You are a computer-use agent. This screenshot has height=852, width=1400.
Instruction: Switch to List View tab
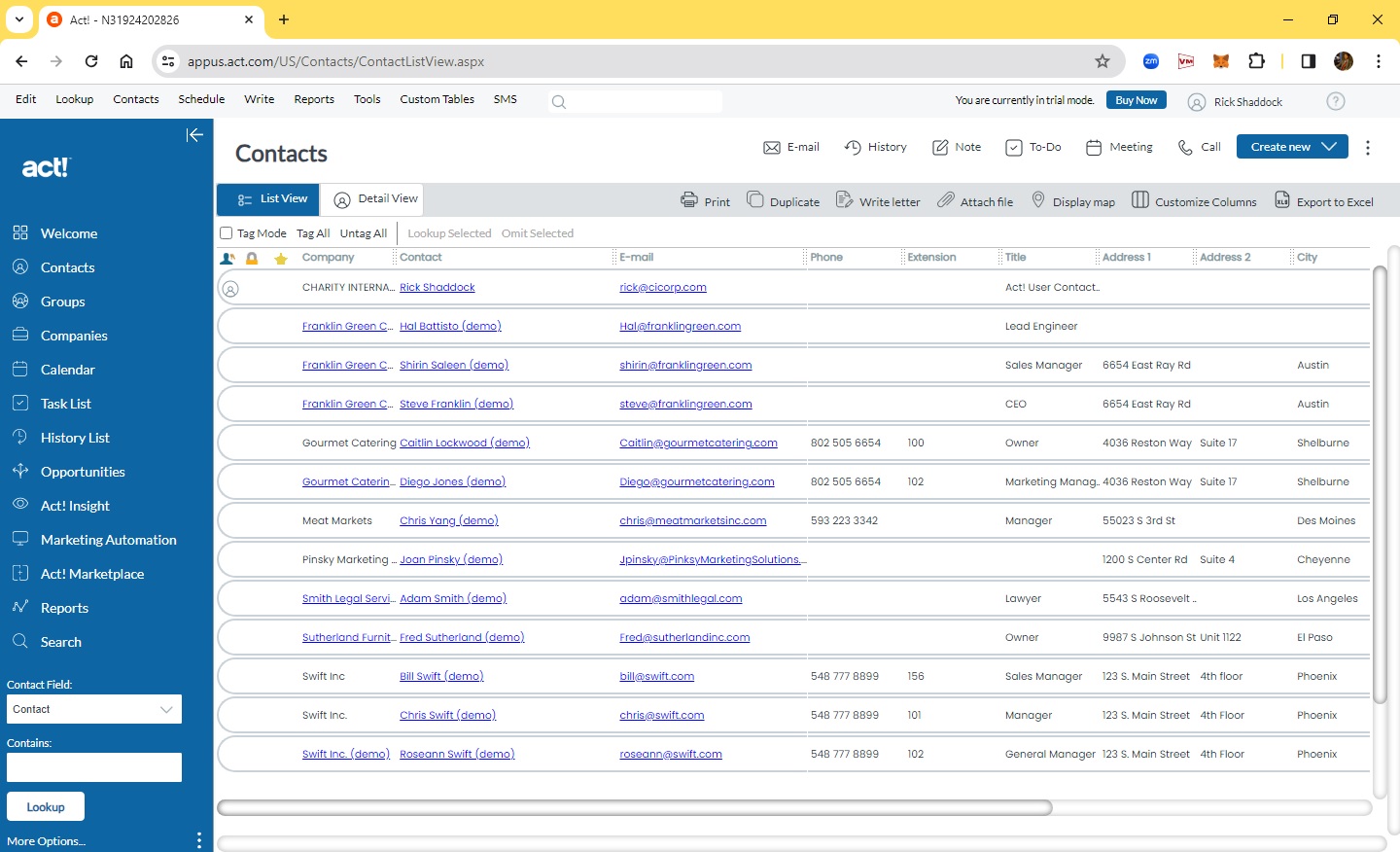[x=268, y=199]
